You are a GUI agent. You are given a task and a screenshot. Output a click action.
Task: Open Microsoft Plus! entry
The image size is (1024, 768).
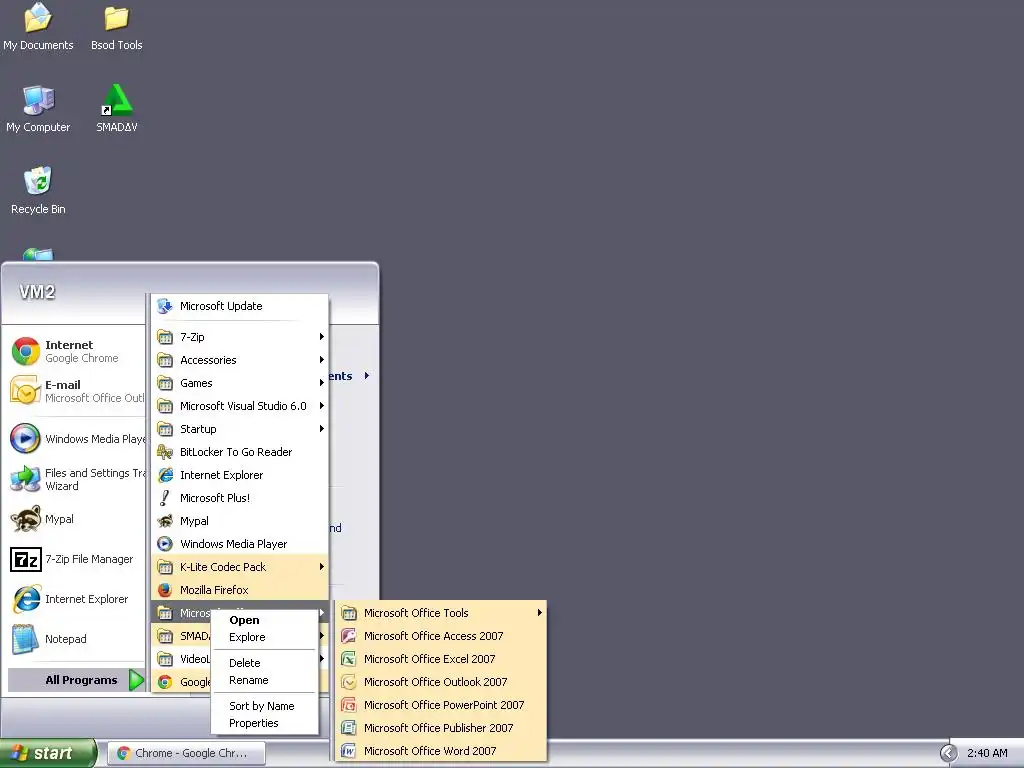[x=240, y=498]
